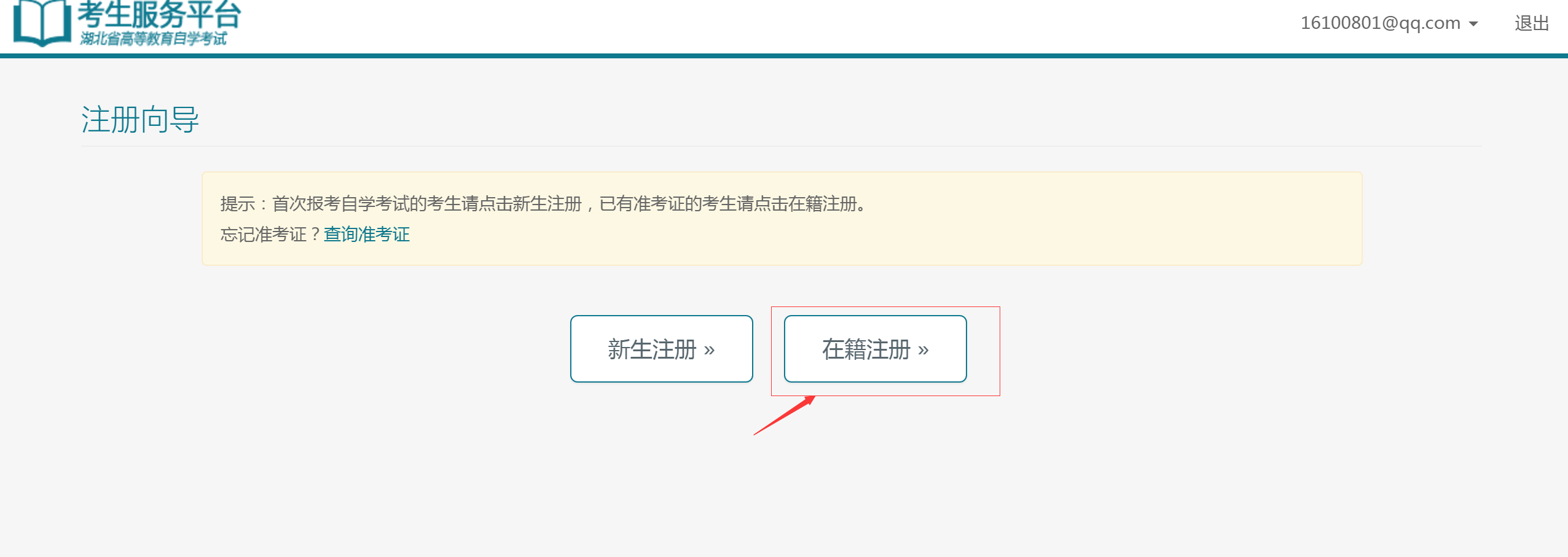Click the yellow hint box background
The image size is (1568, 557).
point(1106,233)
